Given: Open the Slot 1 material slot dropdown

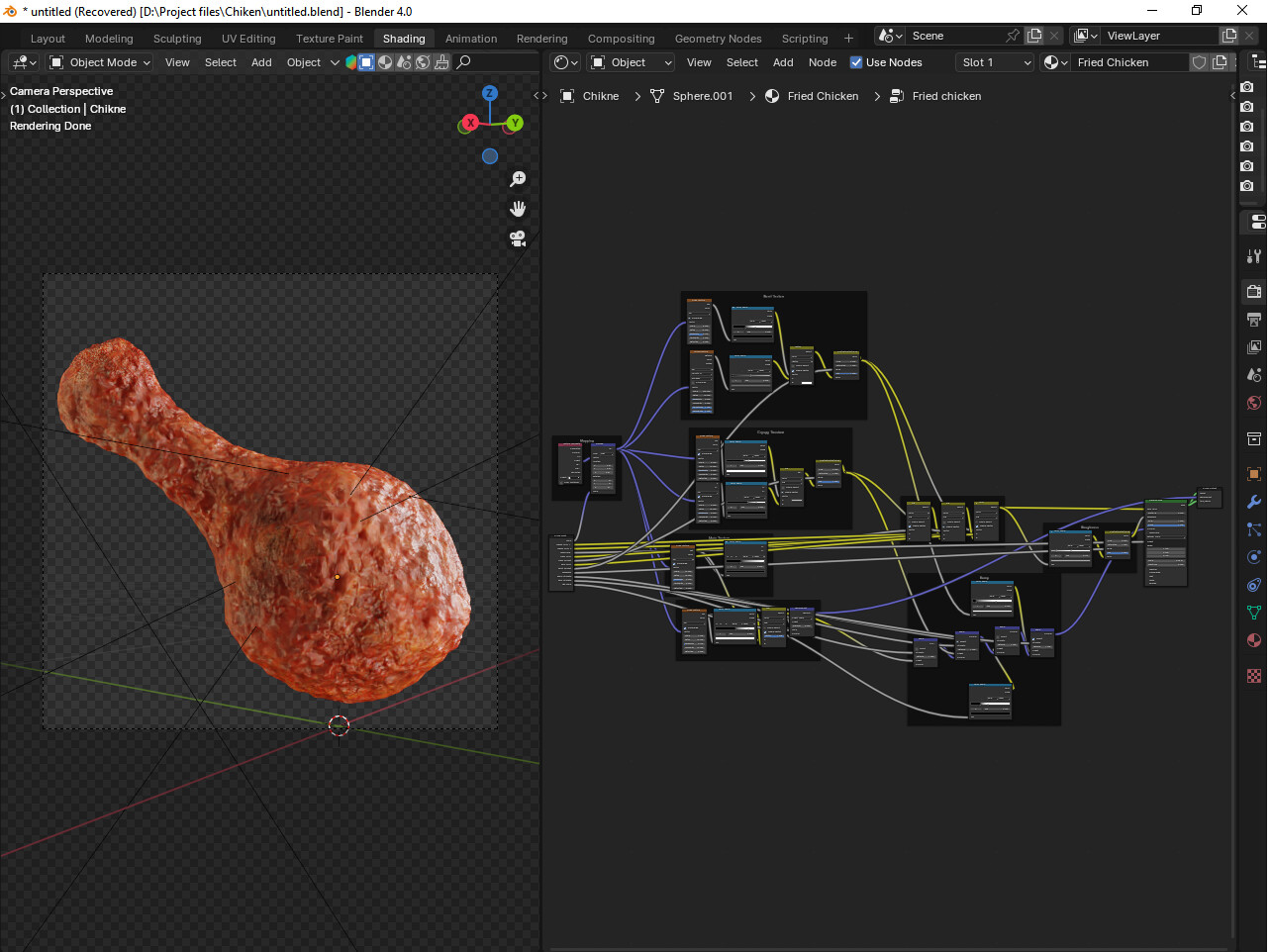Looking at the screenshot, I should 994,62.
